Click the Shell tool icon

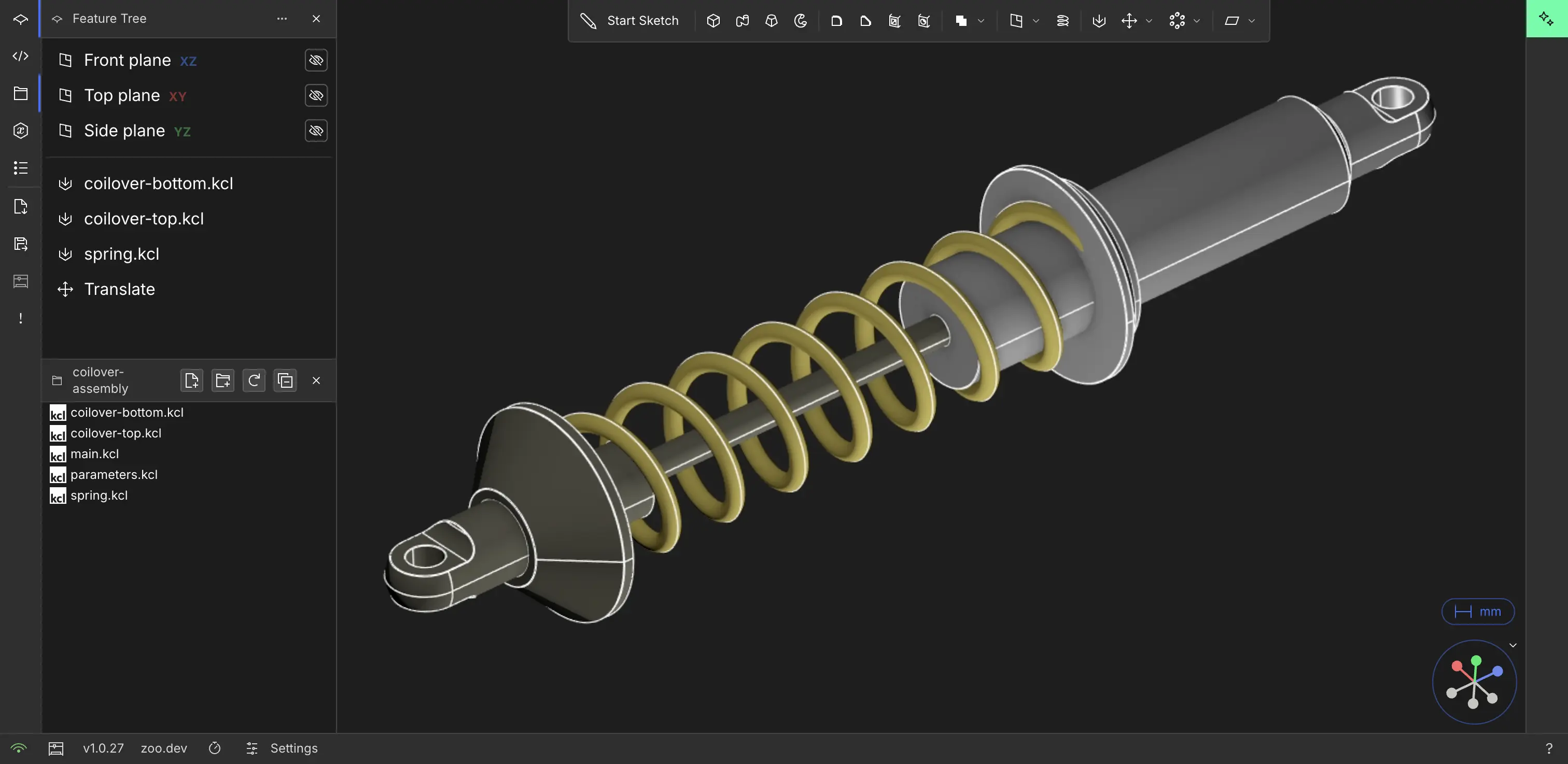pyautogui.click(x=895, y=21)
